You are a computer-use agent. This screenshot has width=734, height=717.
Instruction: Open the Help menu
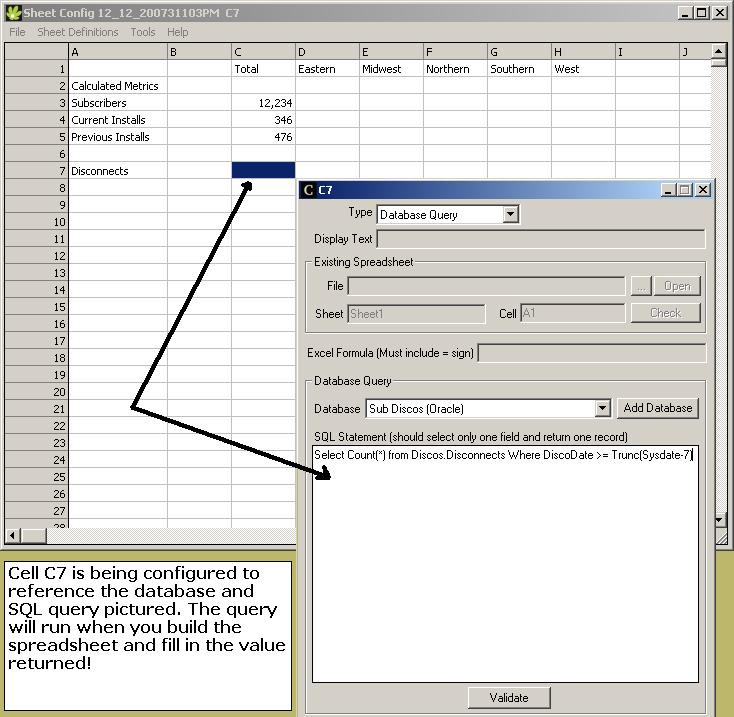tap(177, 32)
